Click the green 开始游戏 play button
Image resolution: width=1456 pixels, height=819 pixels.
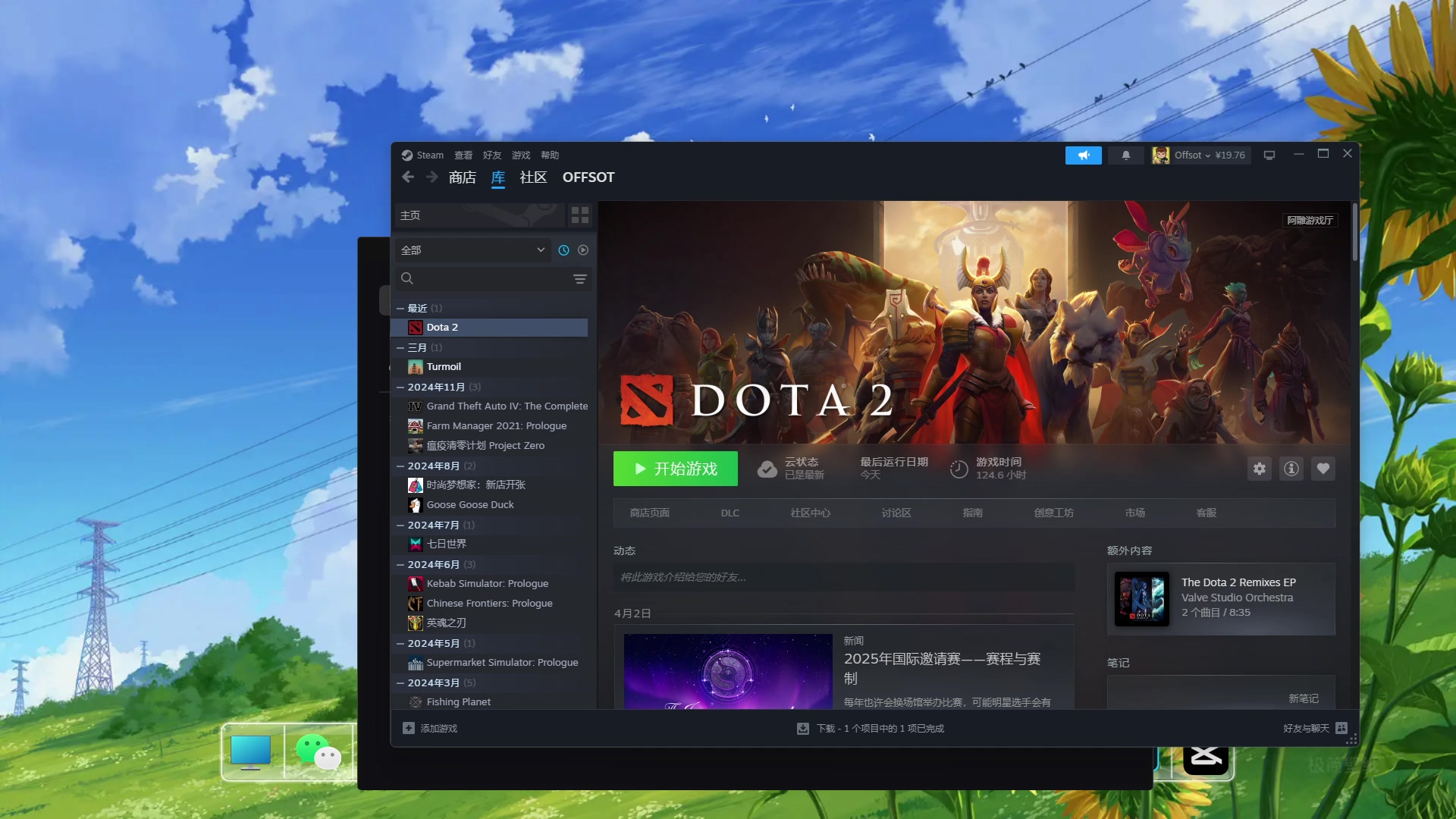click(x=676, y=469)
